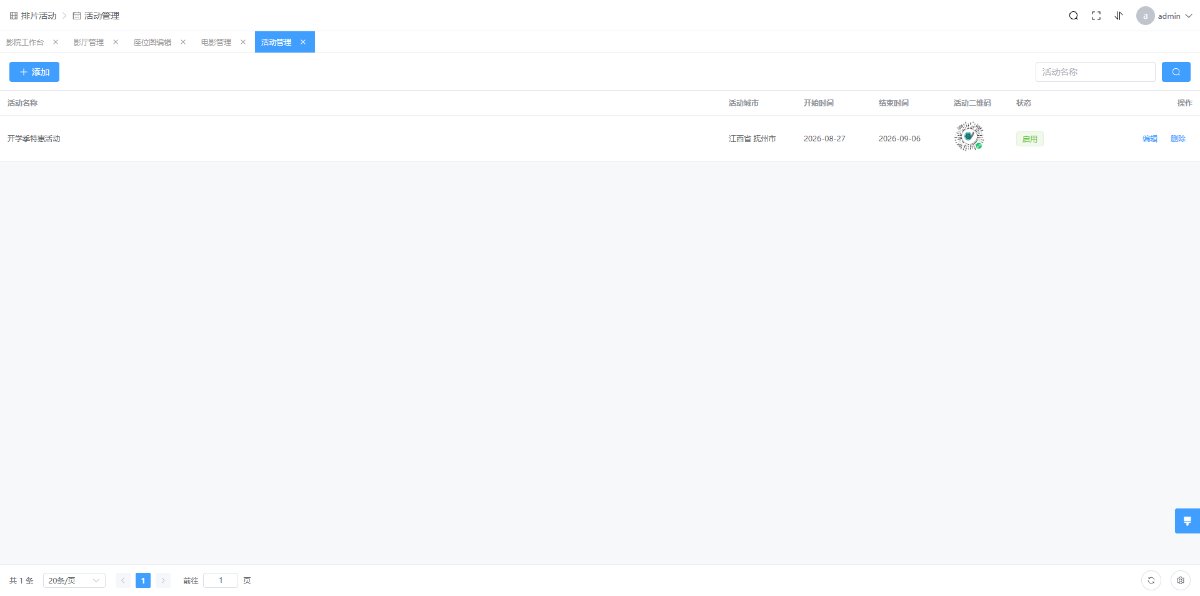1200x596 pixels.
Task: Click the 结束时间 column header
Action: (893, 103)
